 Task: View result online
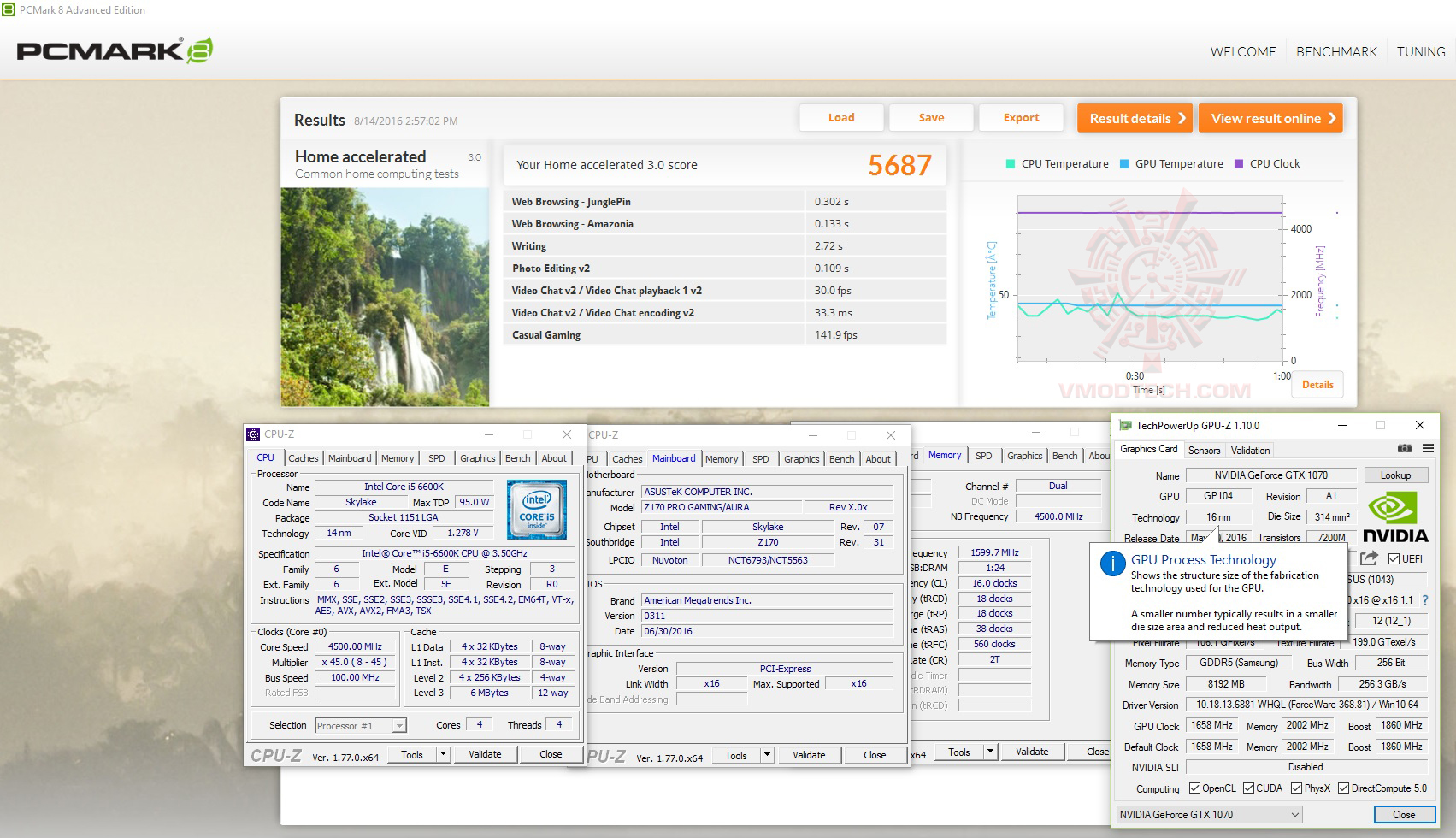(1270, 118)
